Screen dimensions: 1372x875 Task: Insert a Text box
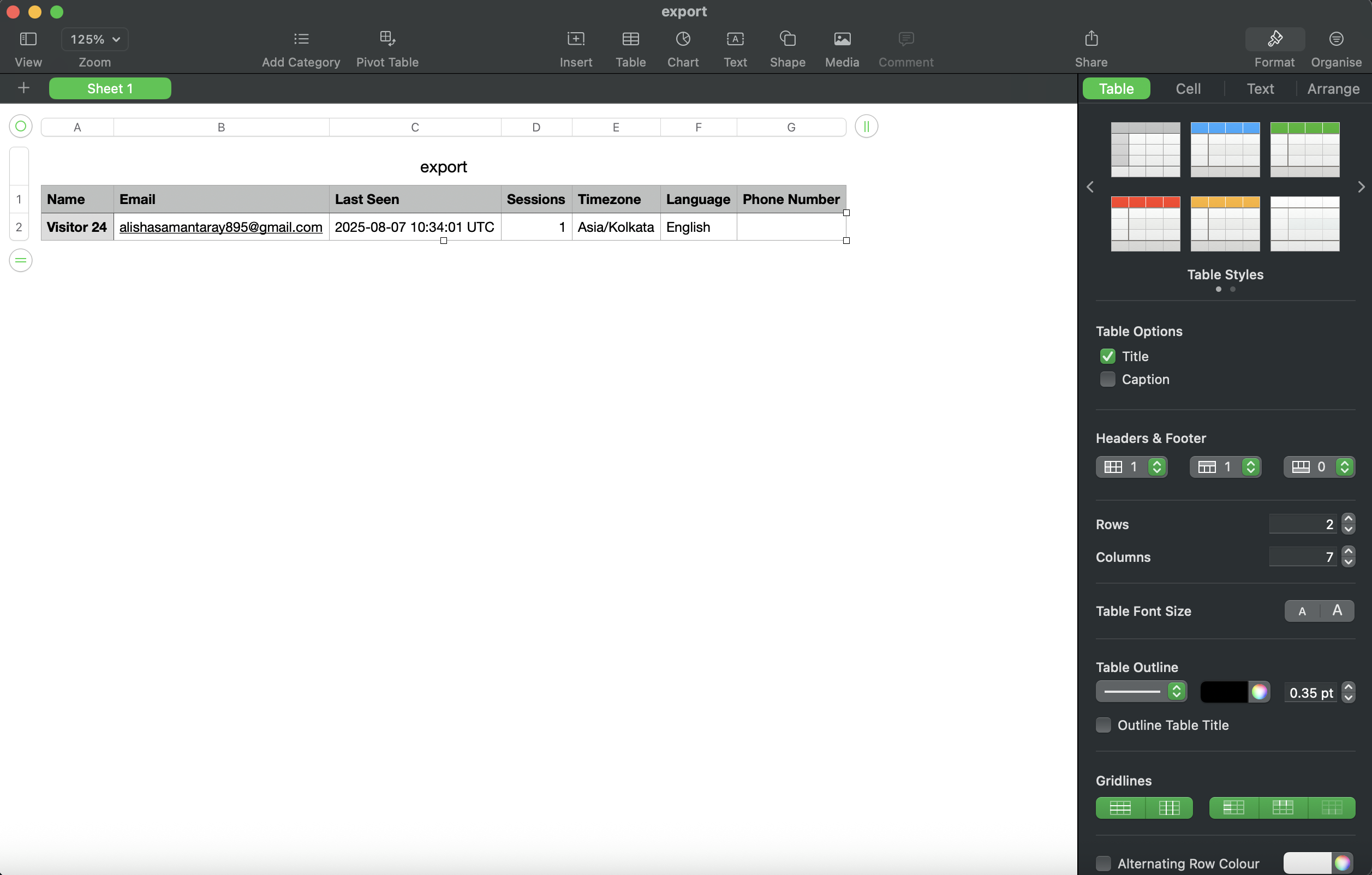[735, 48]
